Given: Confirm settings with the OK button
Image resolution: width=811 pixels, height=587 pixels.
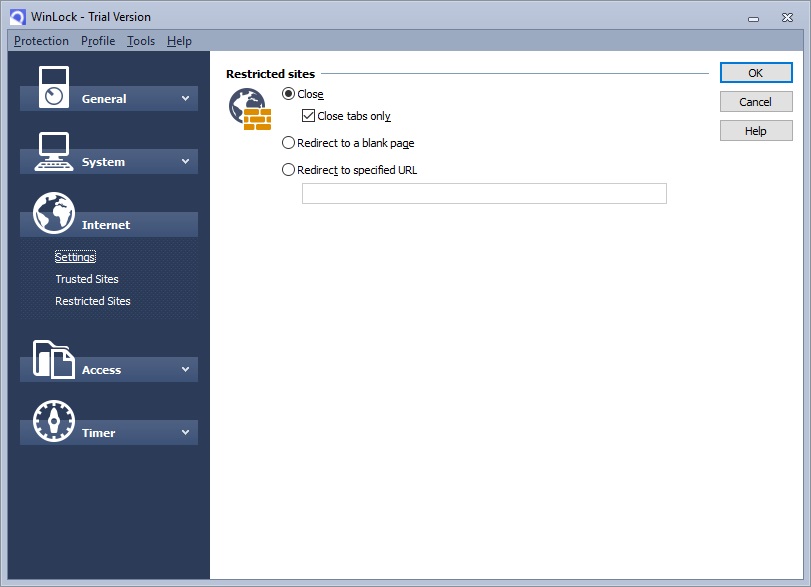Looking at the screenshot, I should (756, 73).
